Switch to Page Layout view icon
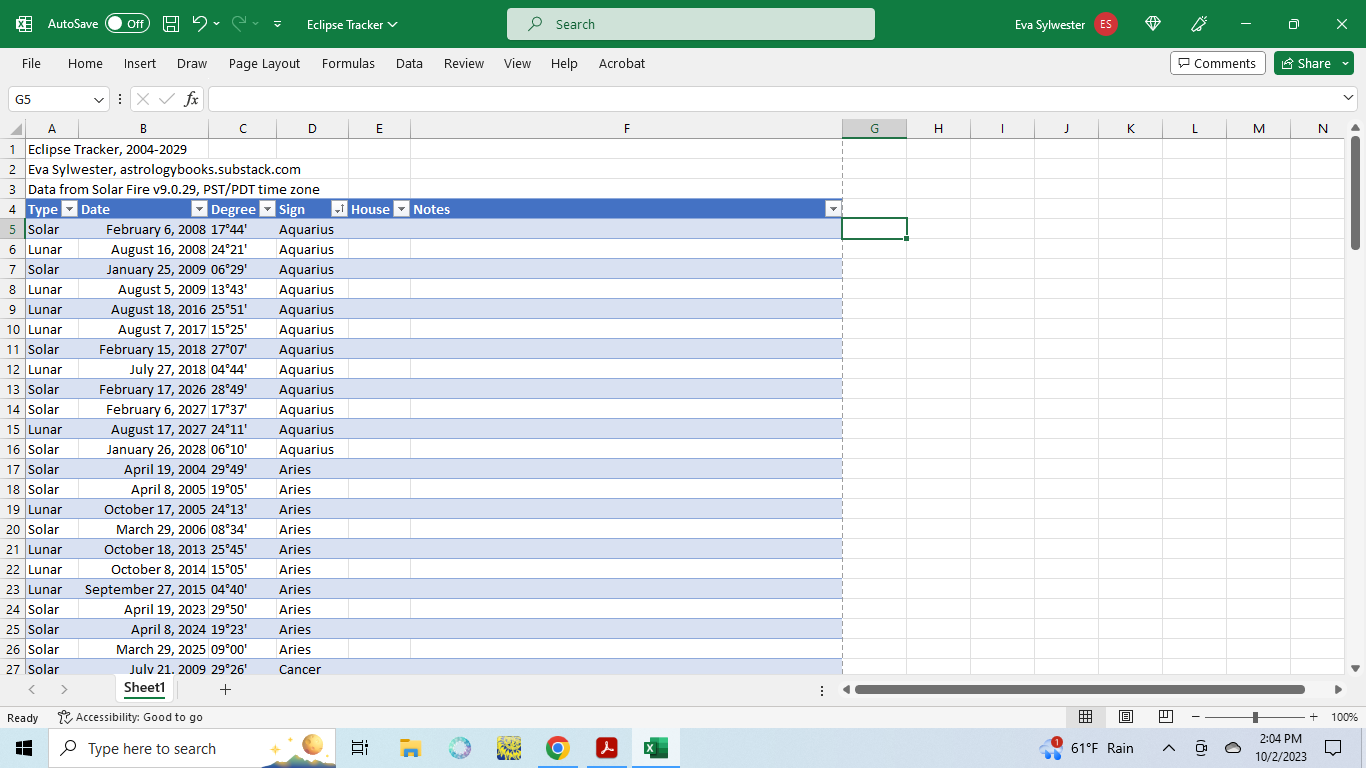Image resolution: width=1366 pixels, height=768 pixels. pyautogui.click(x=1126, y=717)
